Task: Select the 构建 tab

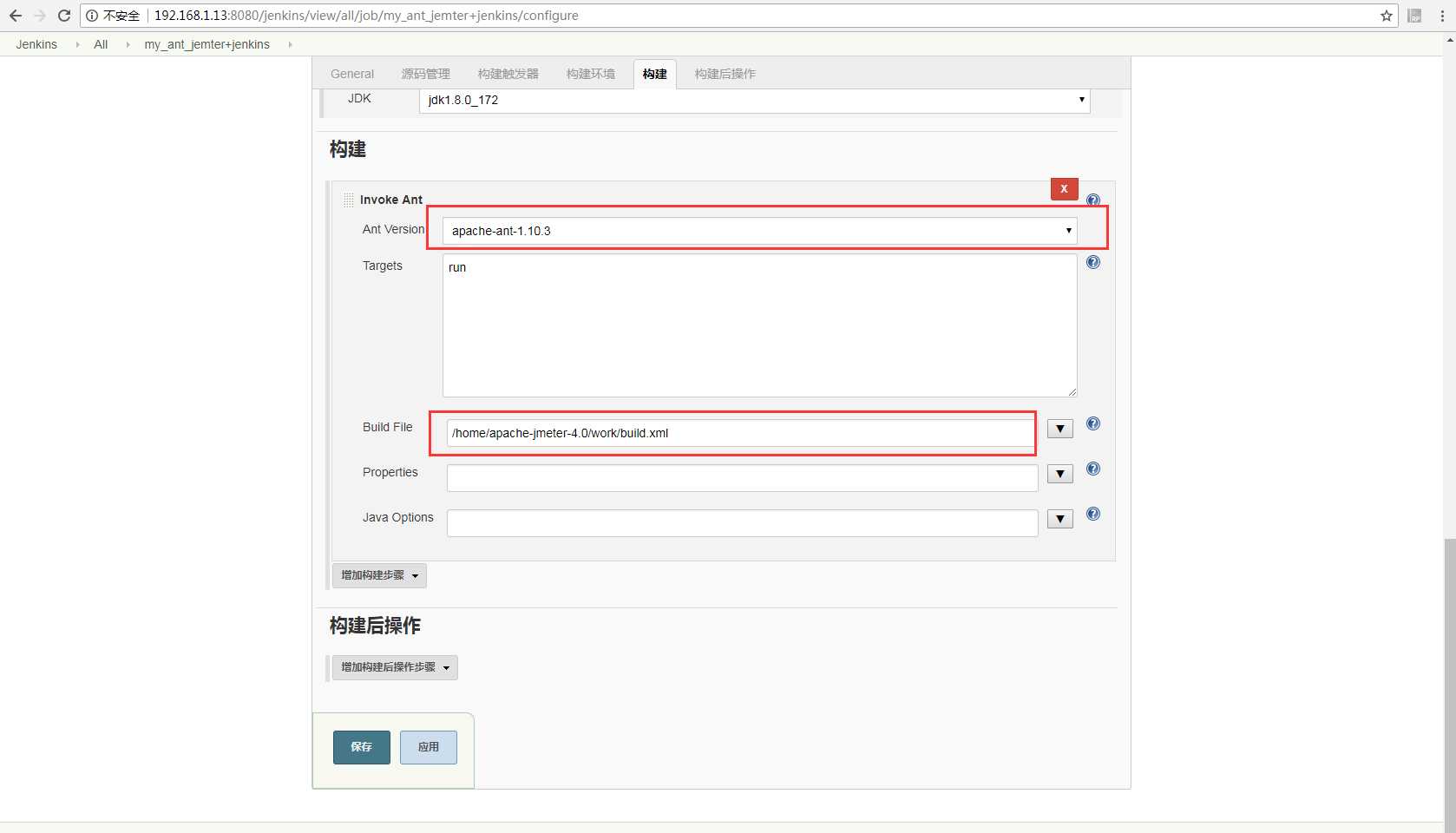Action: pos(655,74)
